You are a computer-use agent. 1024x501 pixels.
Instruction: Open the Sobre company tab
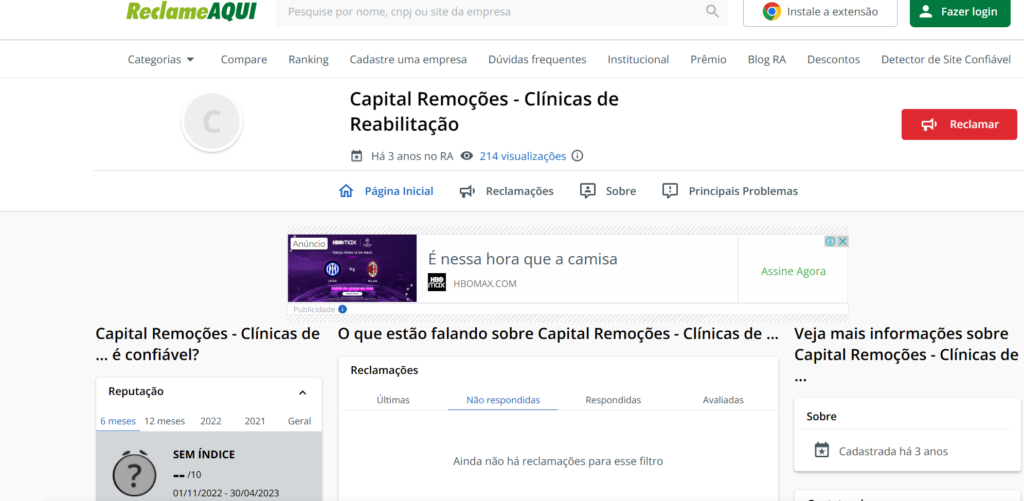[608, 191]
